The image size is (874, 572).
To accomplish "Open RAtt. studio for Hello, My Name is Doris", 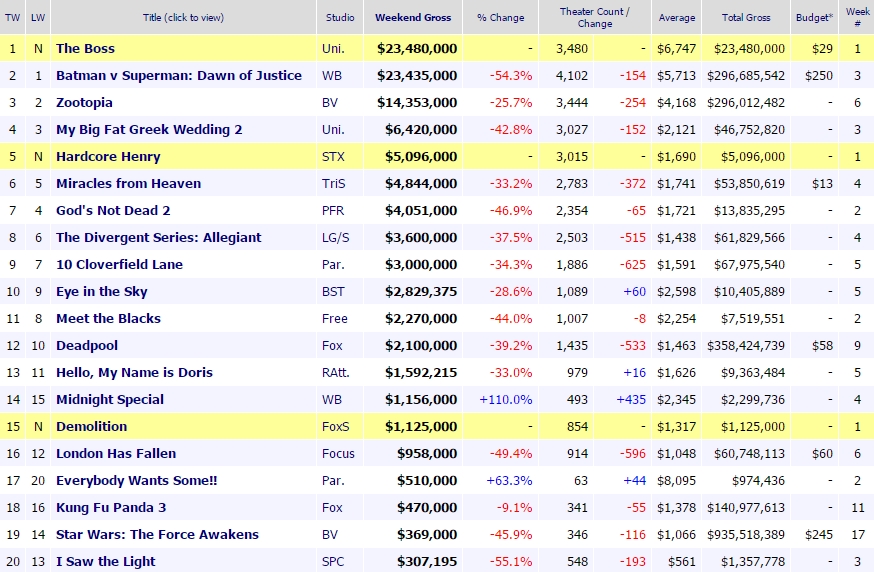I will pyautogui.click(x=336, y=372).
